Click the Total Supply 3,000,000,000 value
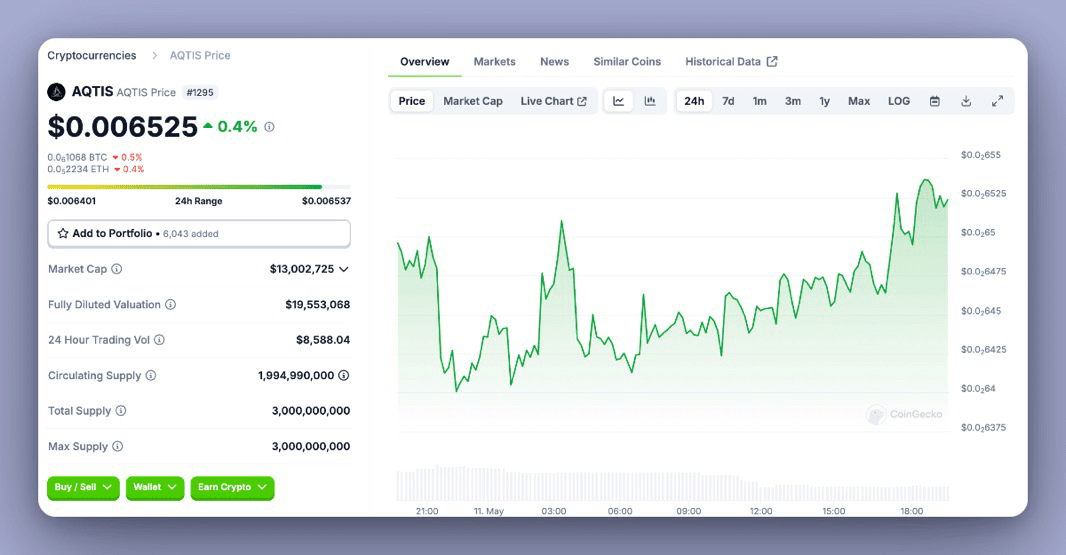Viewport: 1066px width, 555px height. coord(311,411)
